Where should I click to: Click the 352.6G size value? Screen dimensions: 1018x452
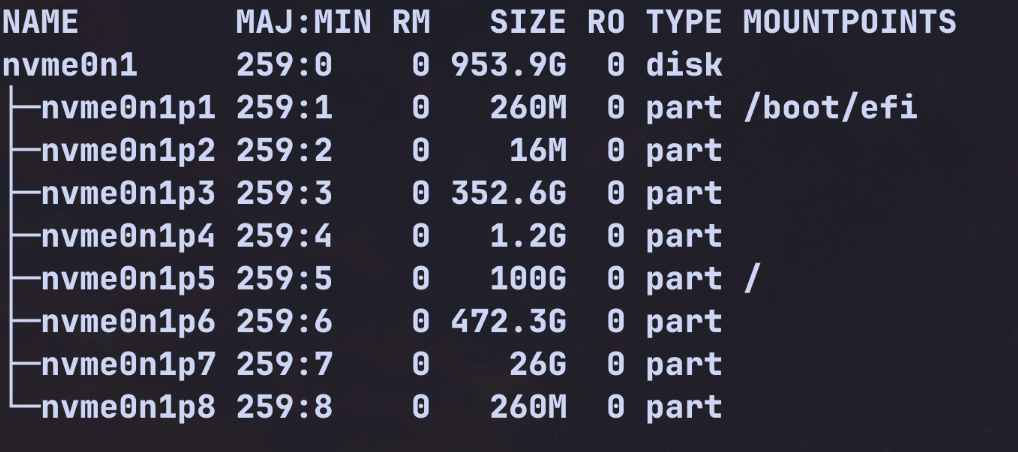click(508, 194)
